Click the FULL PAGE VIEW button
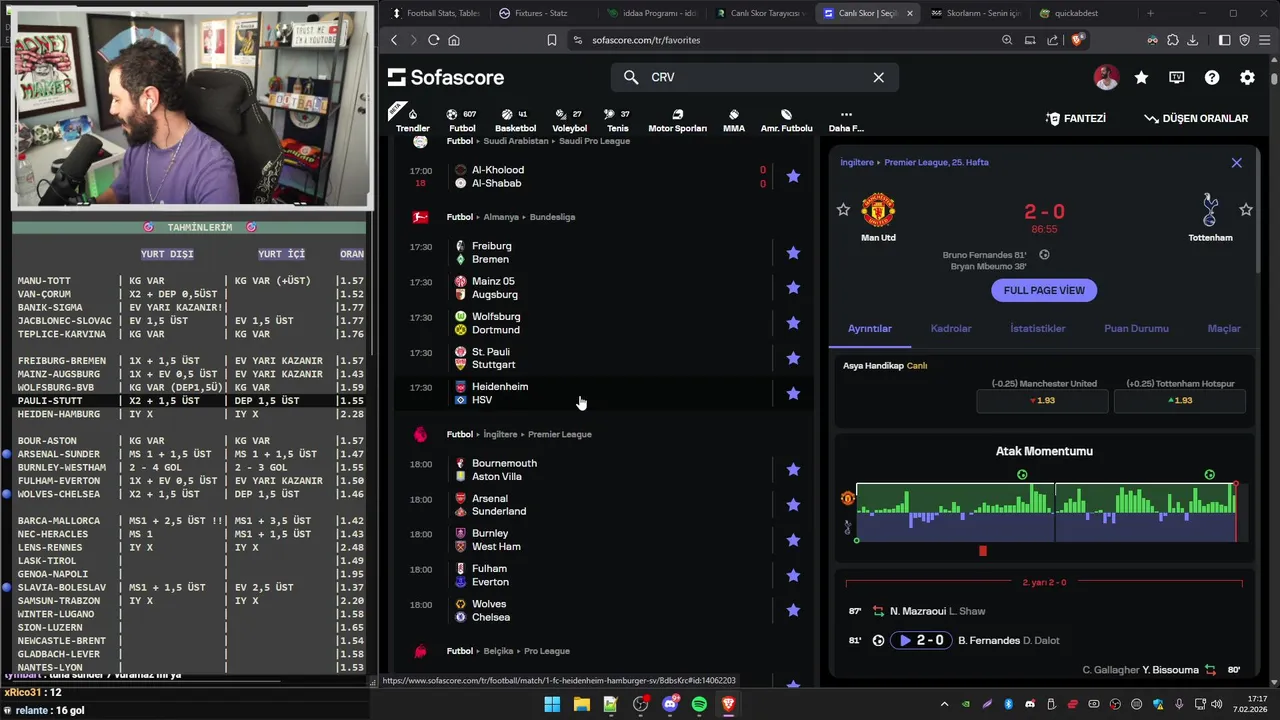This screenshot has width=1280, height=720. 1044,290
